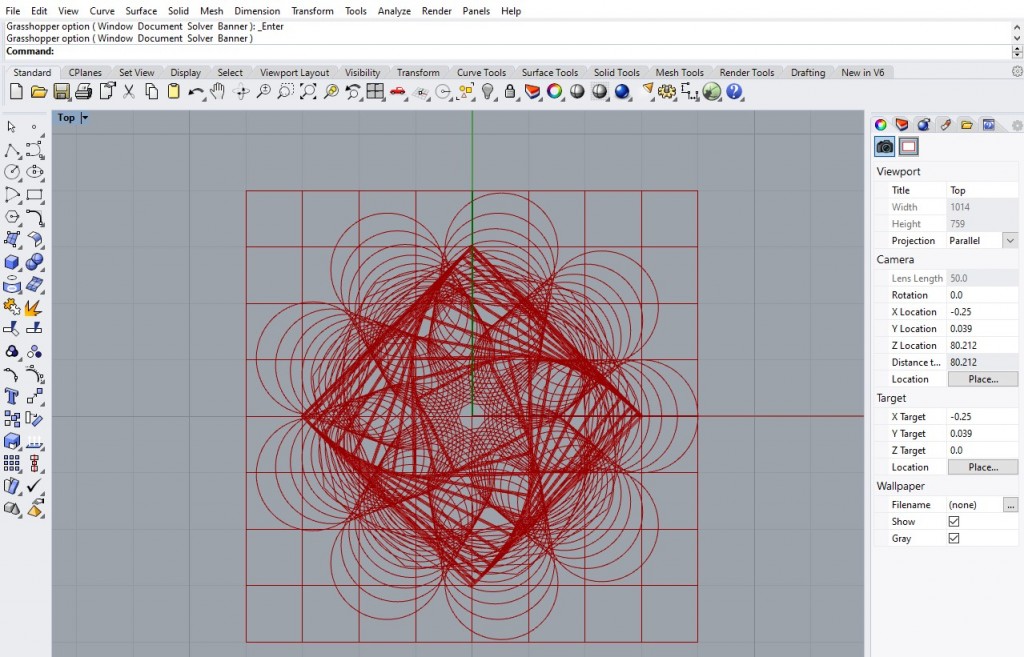Switch to the Surface Tools tab
1024x657 pixels.
click(x=549, y=73)
